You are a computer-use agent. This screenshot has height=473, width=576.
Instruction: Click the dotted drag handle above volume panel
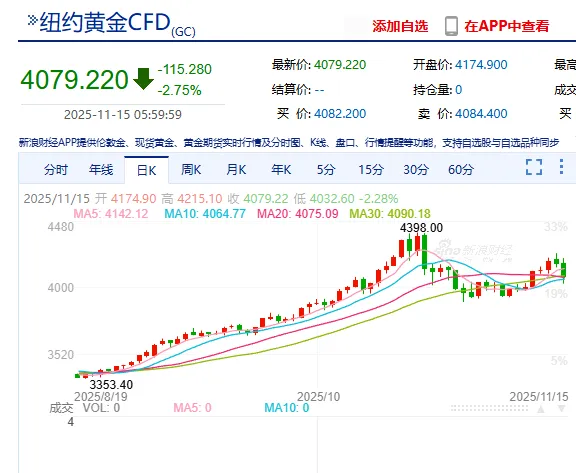point(489,408)
